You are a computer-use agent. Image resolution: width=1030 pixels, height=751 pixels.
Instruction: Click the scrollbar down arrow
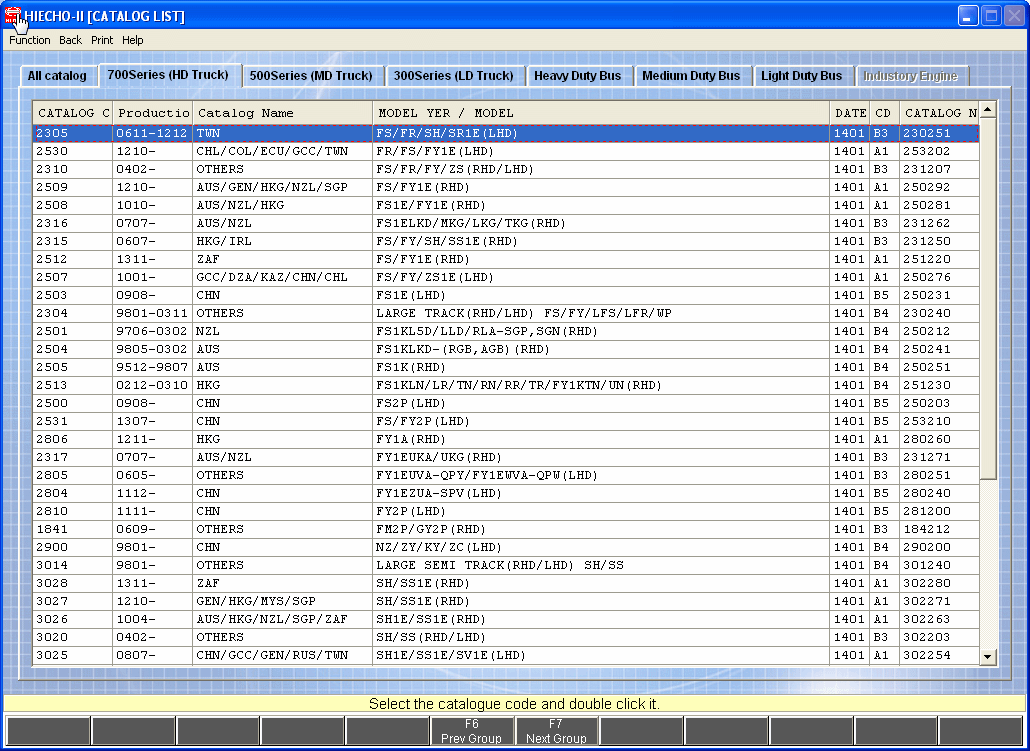point(988,656)
